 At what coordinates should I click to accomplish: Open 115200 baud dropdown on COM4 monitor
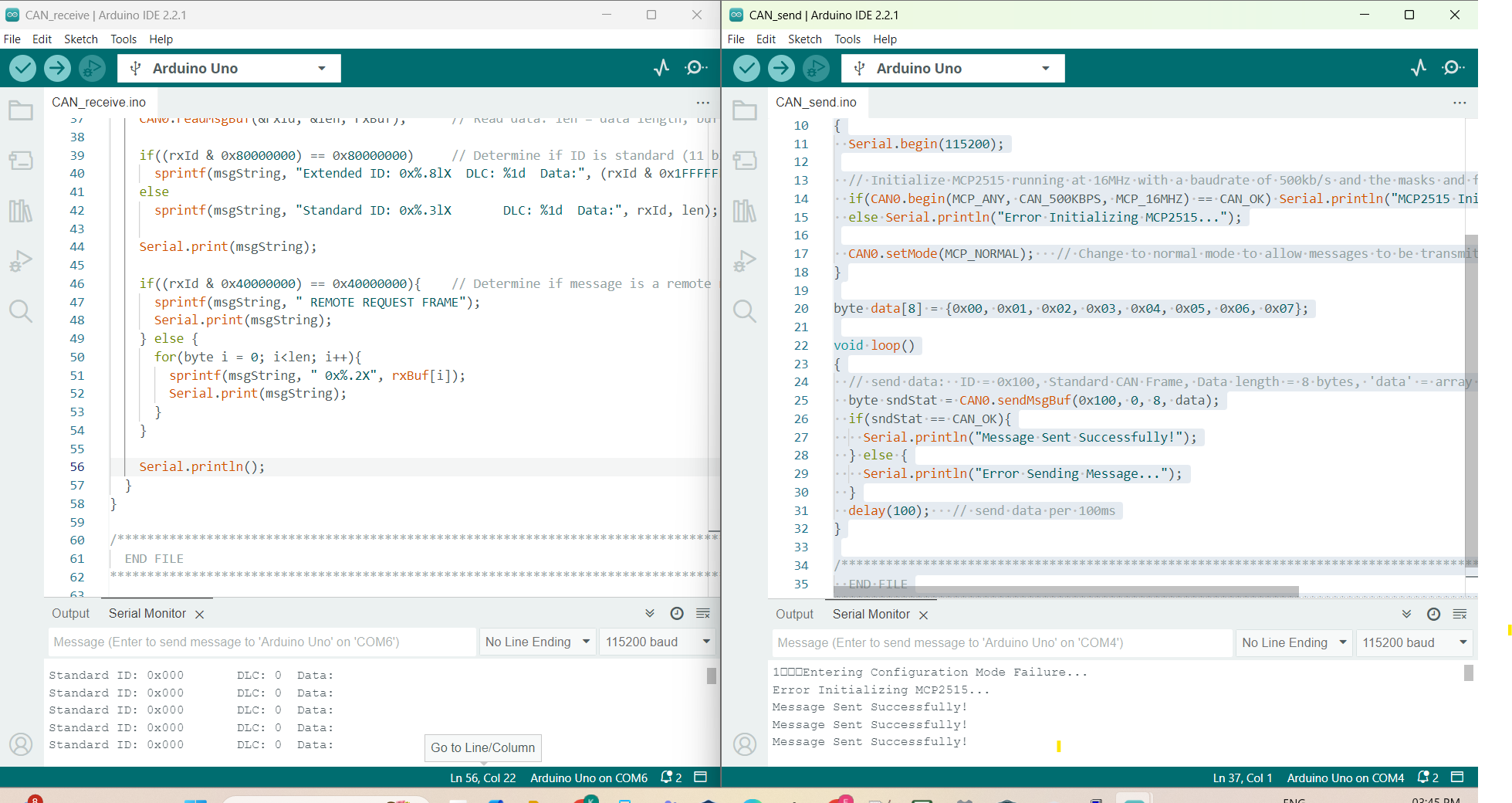click(1414, 642)
